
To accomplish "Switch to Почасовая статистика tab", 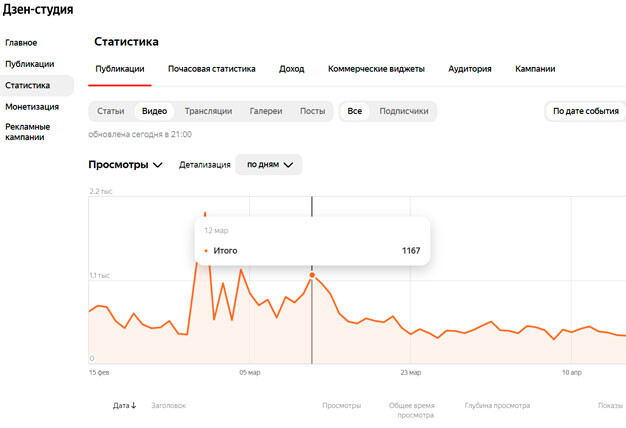I will pos(211,69).
